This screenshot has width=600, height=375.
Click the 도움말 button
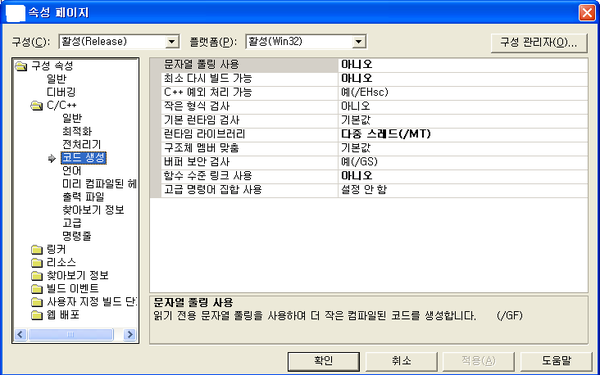[x=556, y=361]
